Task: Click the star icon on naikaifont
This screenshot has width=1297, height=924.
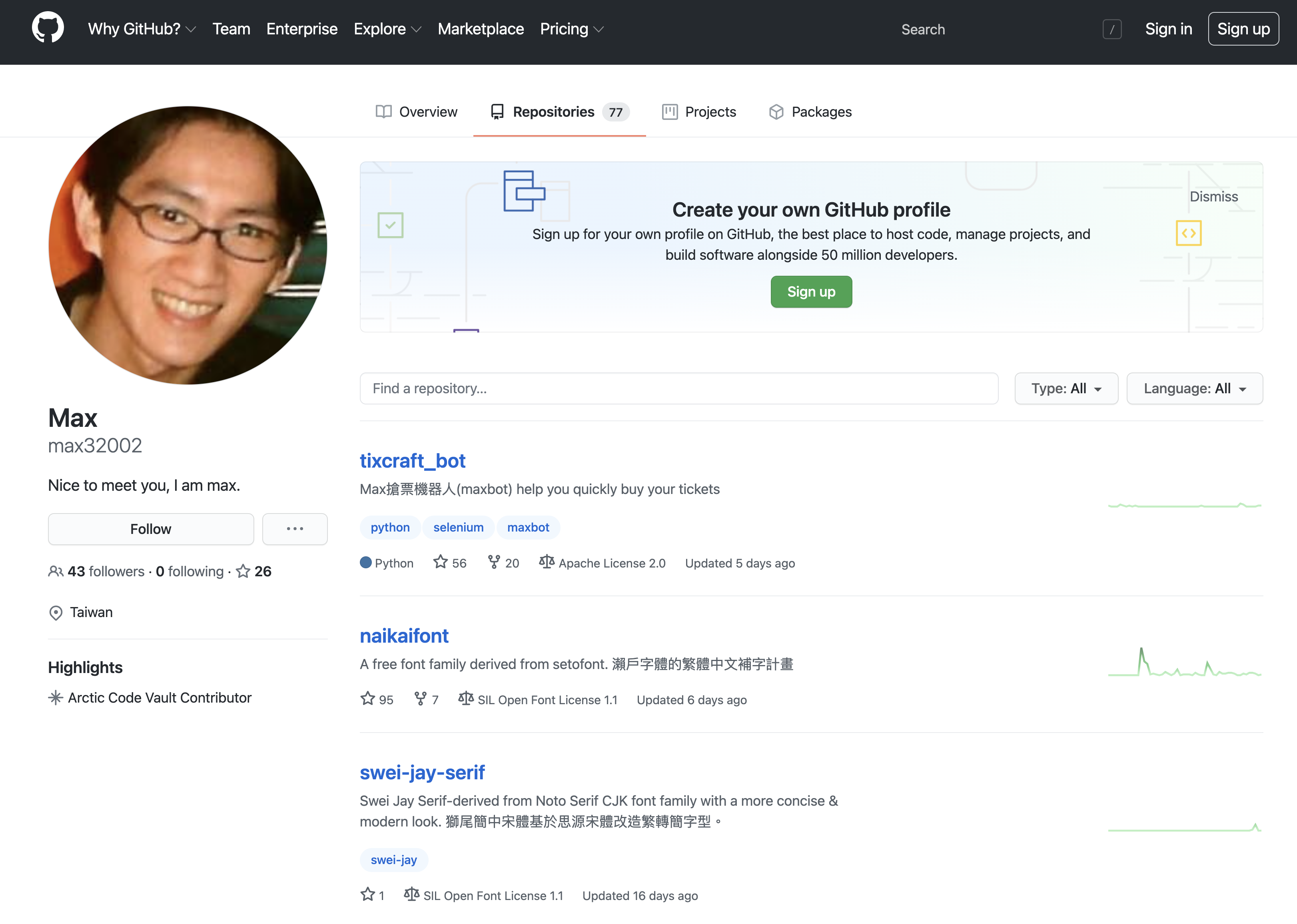Action: 368,699
